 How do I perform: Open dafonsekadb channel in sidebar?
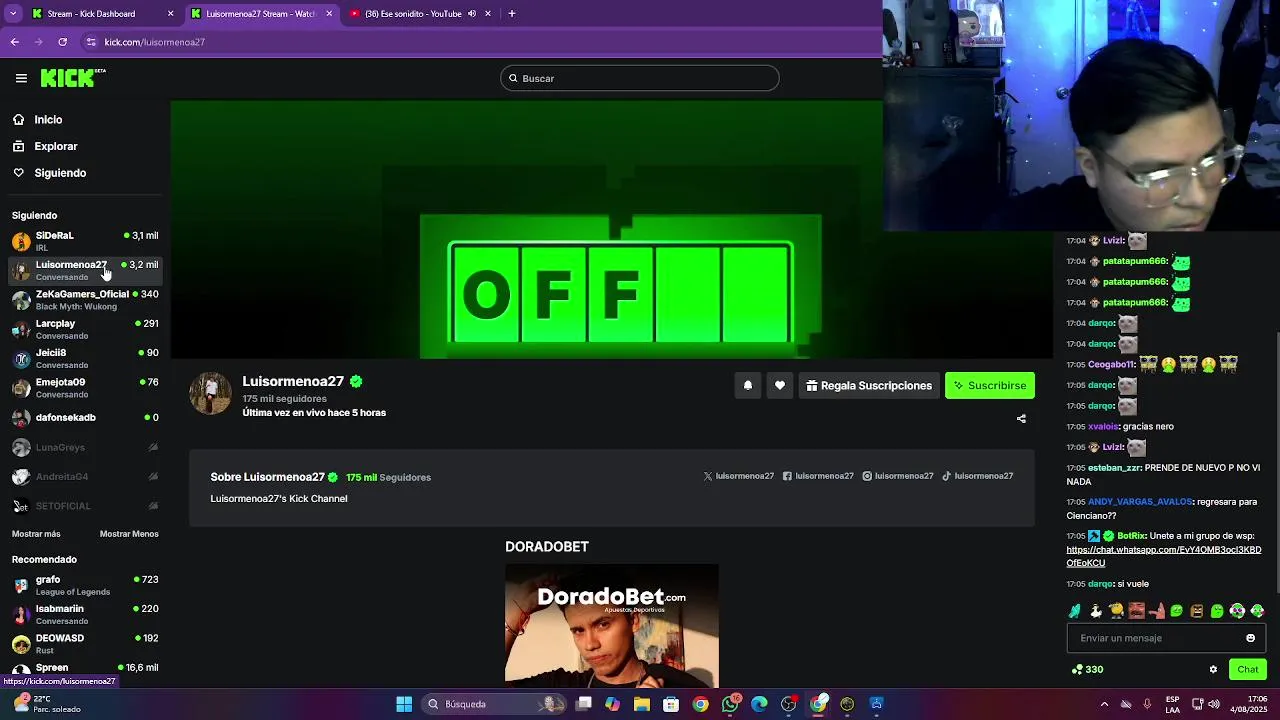85,417
